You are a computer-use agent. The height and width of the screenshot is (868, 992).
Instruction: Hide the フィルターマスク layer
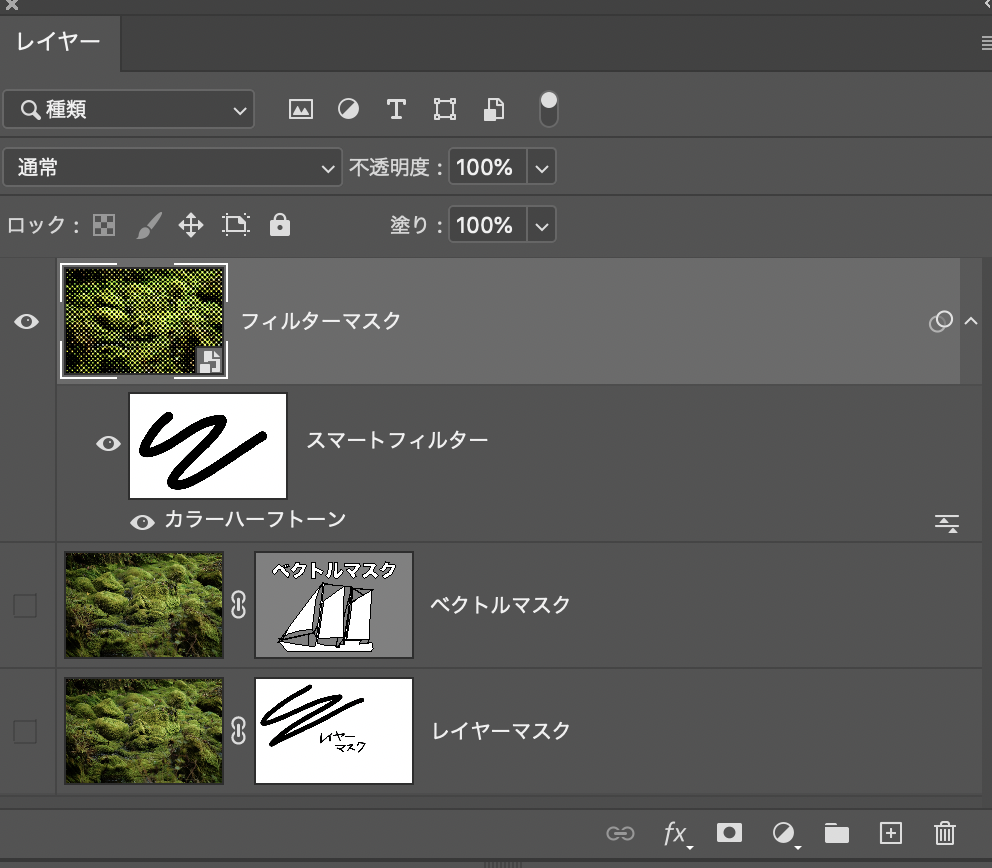point(27,322)
